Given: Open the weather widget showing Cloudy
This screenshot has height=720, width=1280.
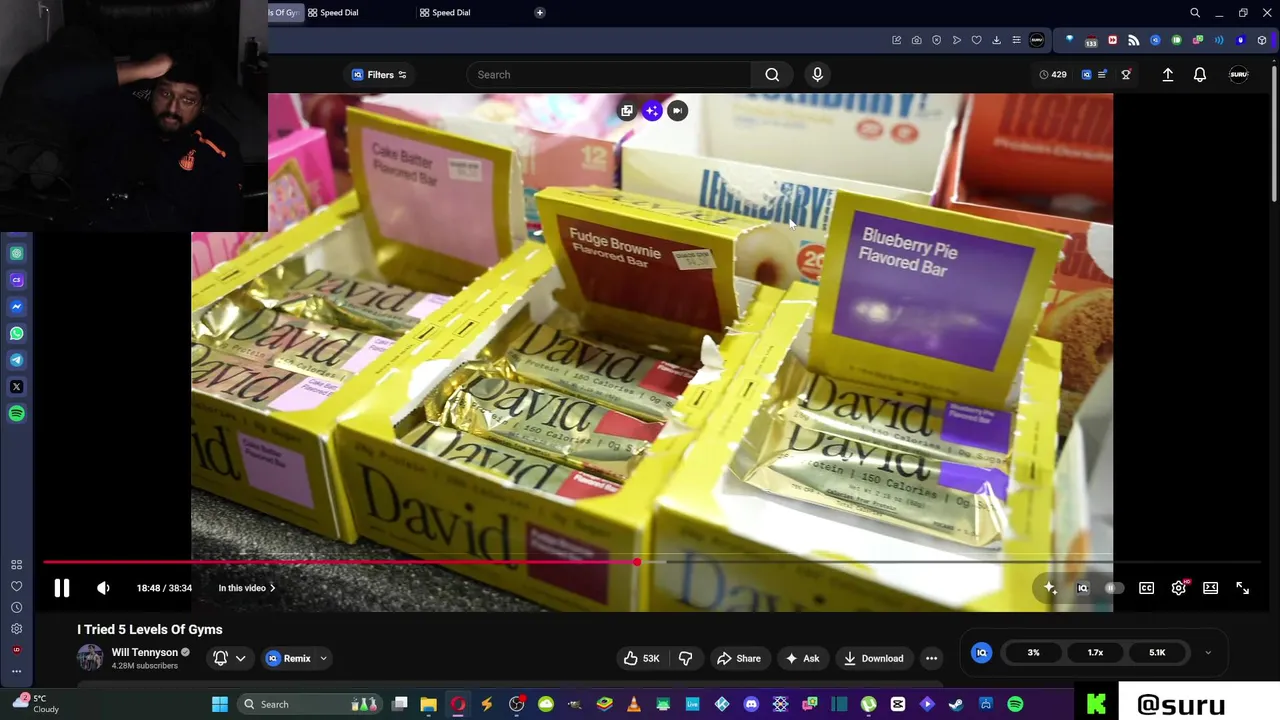Looking at the screenshot, I should [38, 704].
